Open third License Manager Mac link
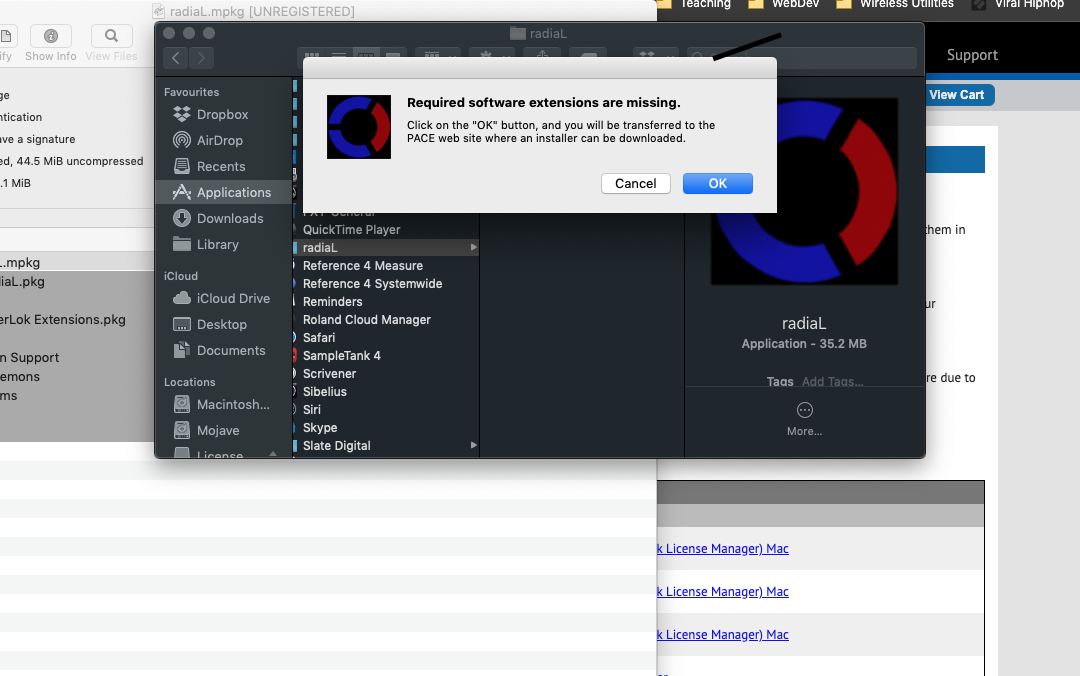 coord(723,634)
